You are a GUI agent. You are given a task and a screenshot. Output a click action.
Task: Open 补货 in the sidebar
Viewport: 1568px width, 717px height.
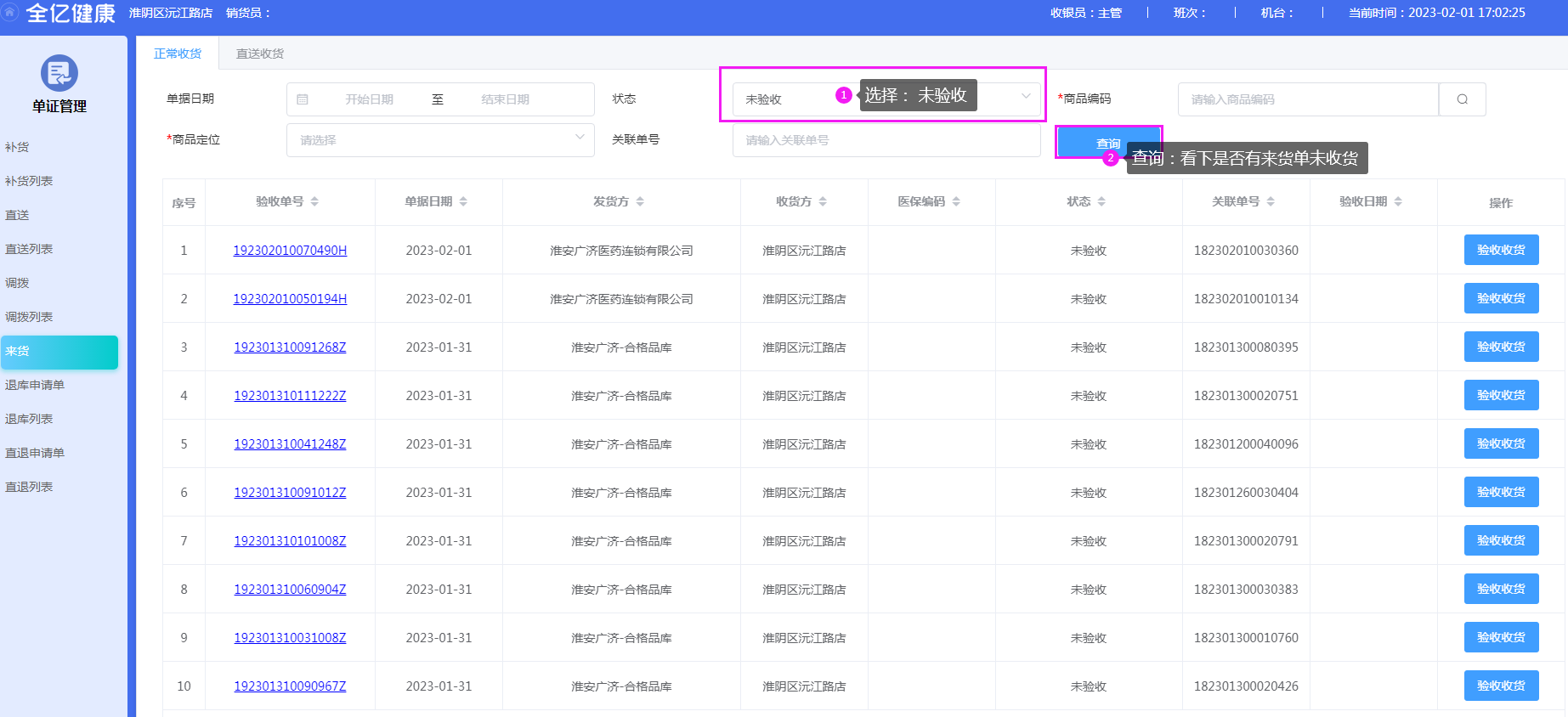(17, 147)
